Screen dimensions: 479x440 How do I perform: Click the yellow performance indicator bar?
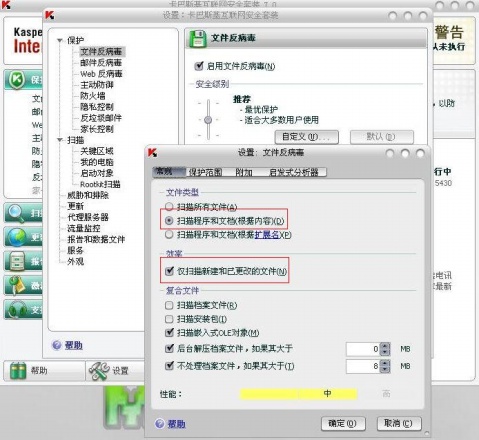tap(298, 394)
